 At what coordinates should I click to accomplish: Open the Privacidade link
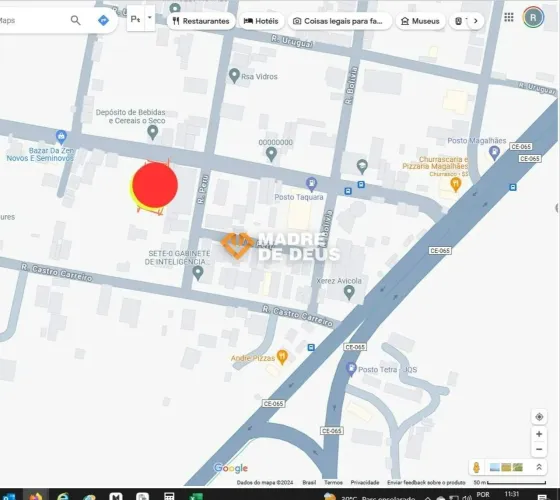(365, 482)
